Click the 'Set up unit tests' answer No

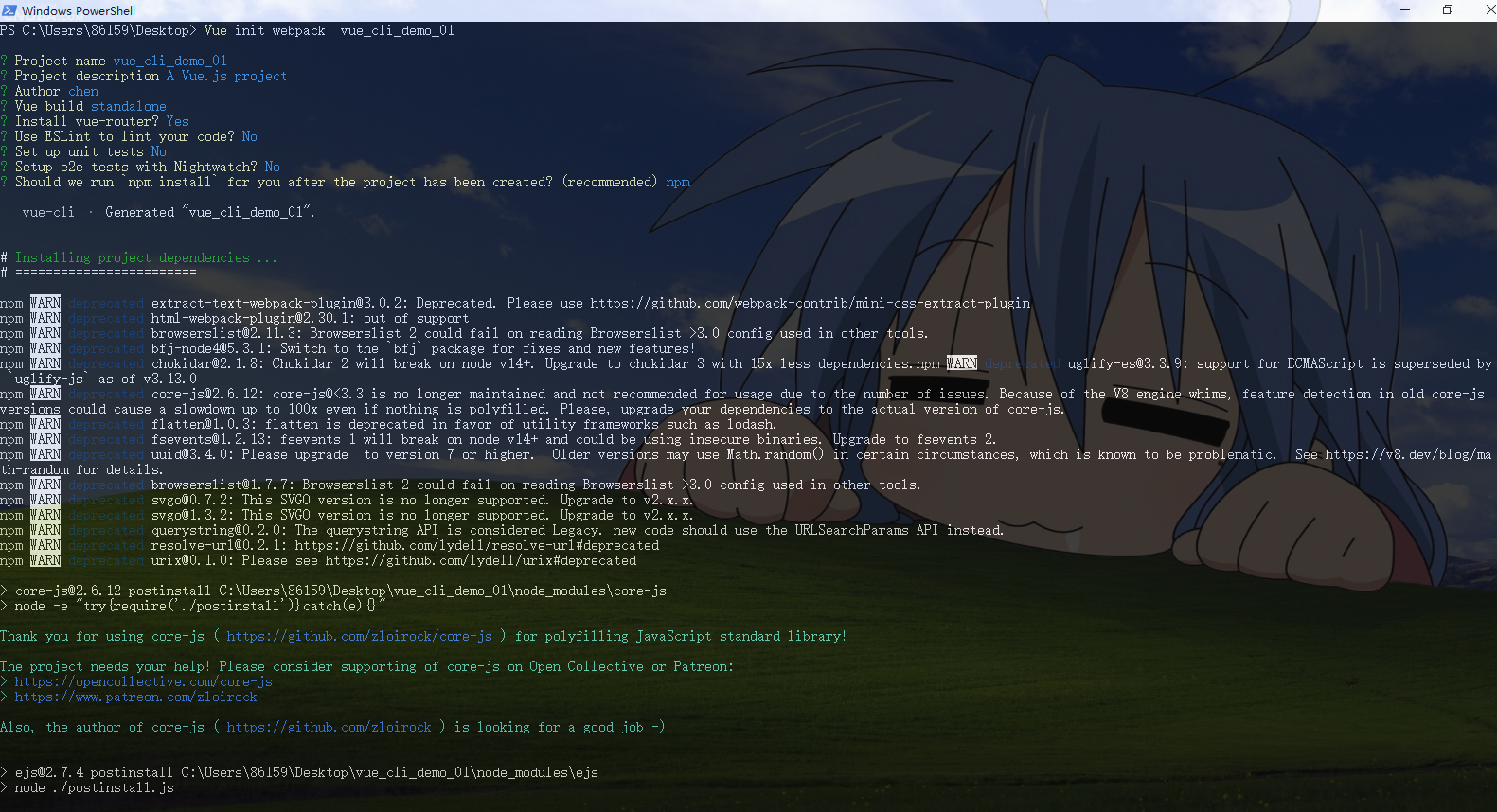[x=159, y=151]
